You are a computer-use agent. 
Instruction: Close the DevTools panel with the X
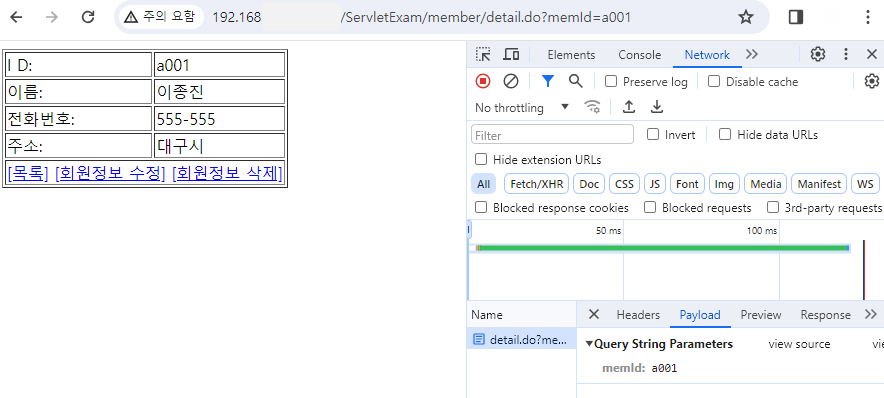click(872, 54)
